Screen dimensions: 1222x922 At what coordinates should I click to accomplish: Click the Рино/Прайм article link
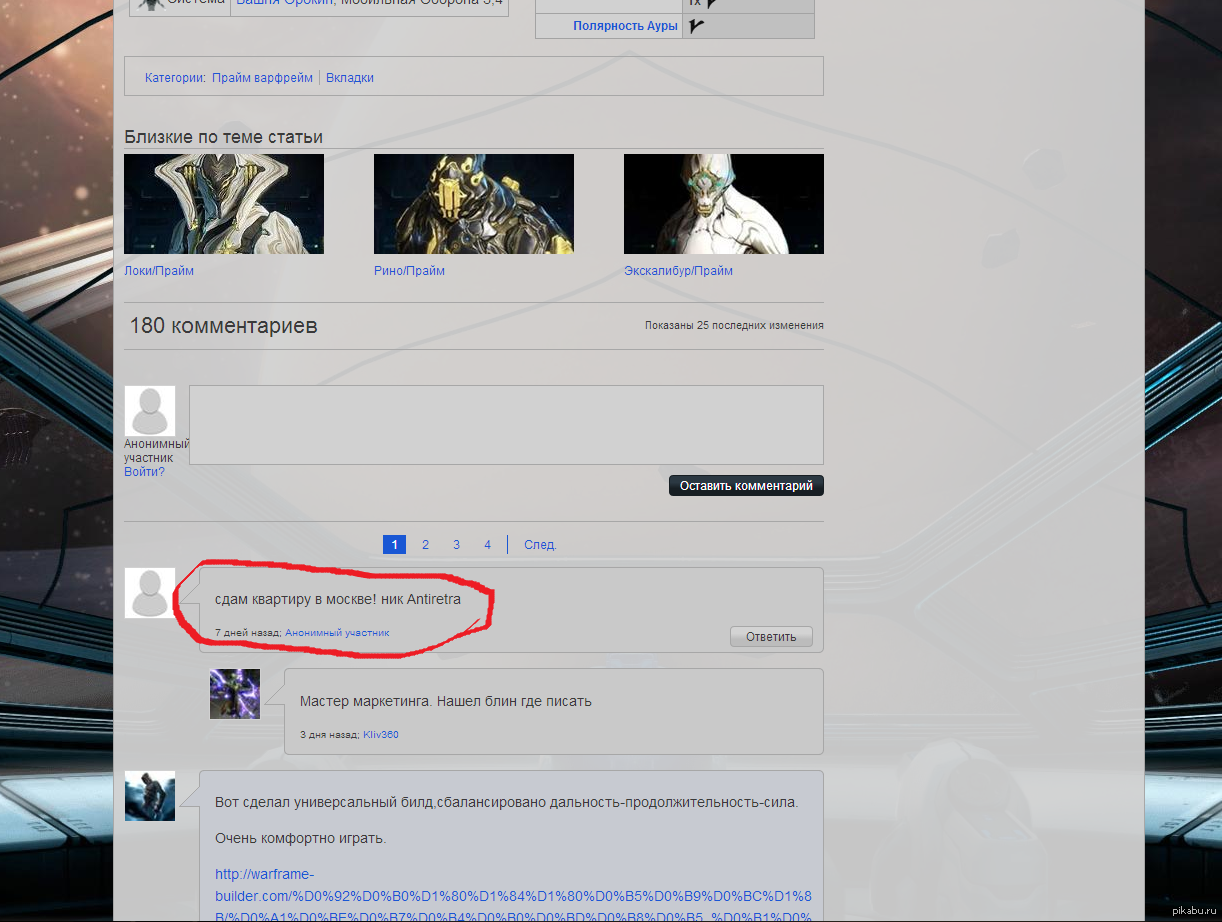(409, 271)
